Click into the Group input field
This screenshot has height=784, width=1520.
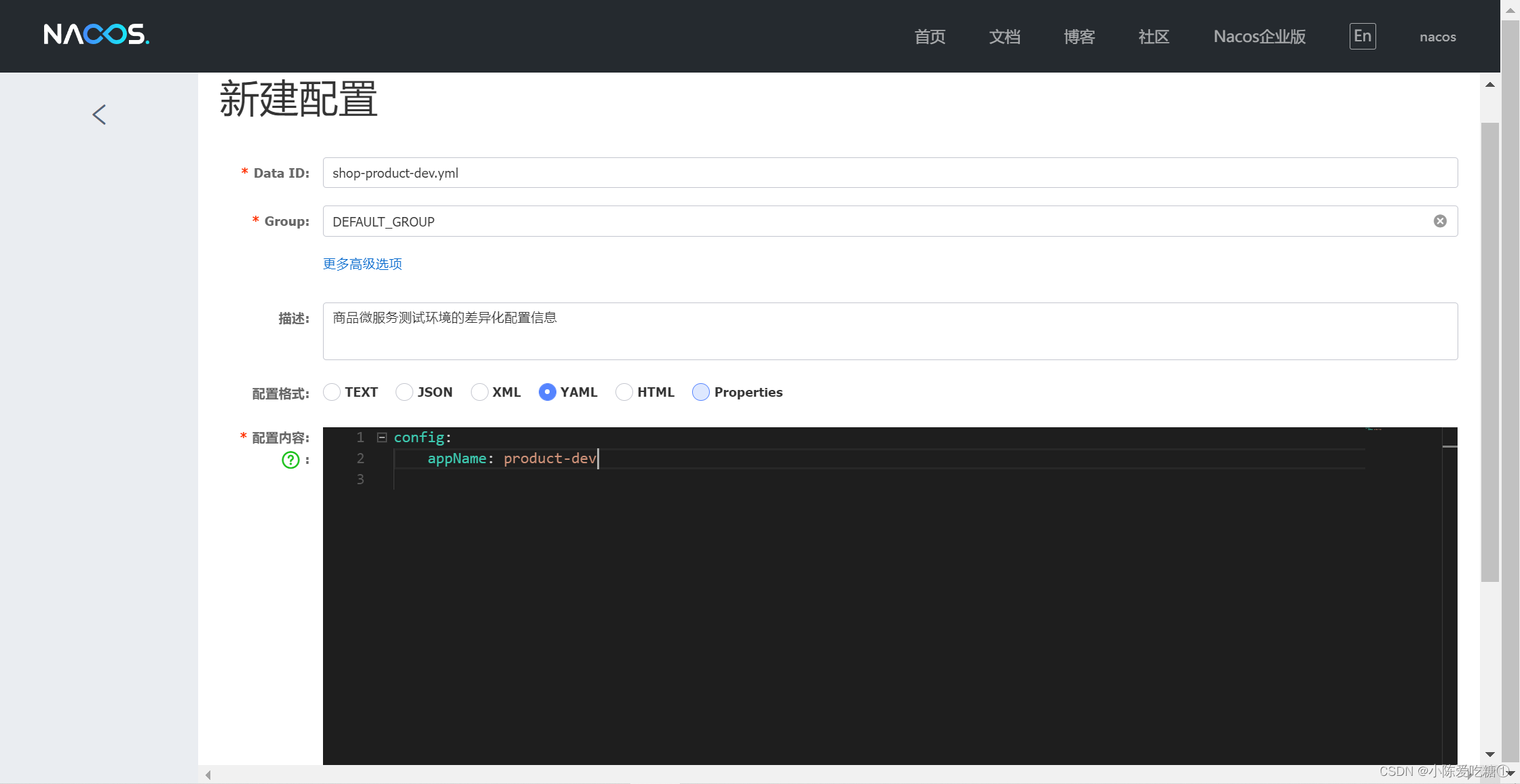pyautogui.click(x=890, y=221)
